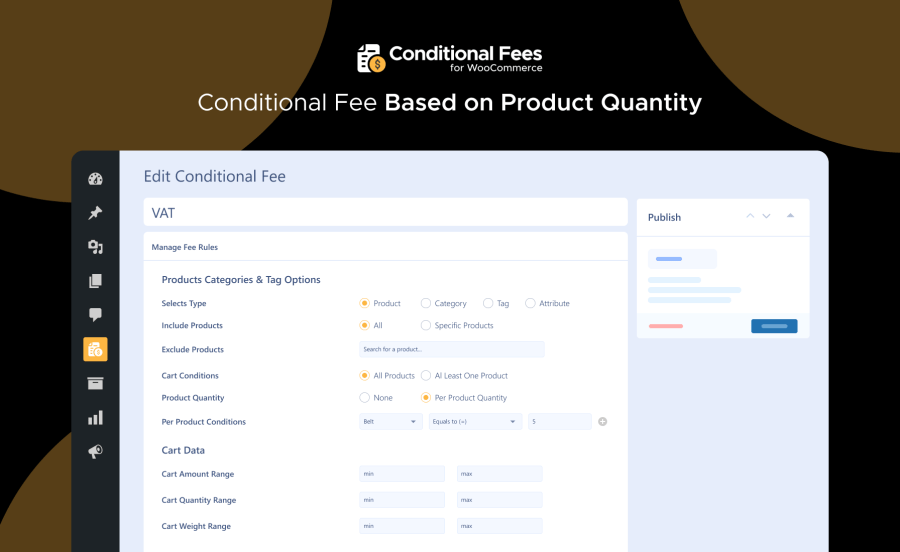Click the Exclude Products search field
Viewport: 900px width, 552px height.
click(x=452, y=349)
